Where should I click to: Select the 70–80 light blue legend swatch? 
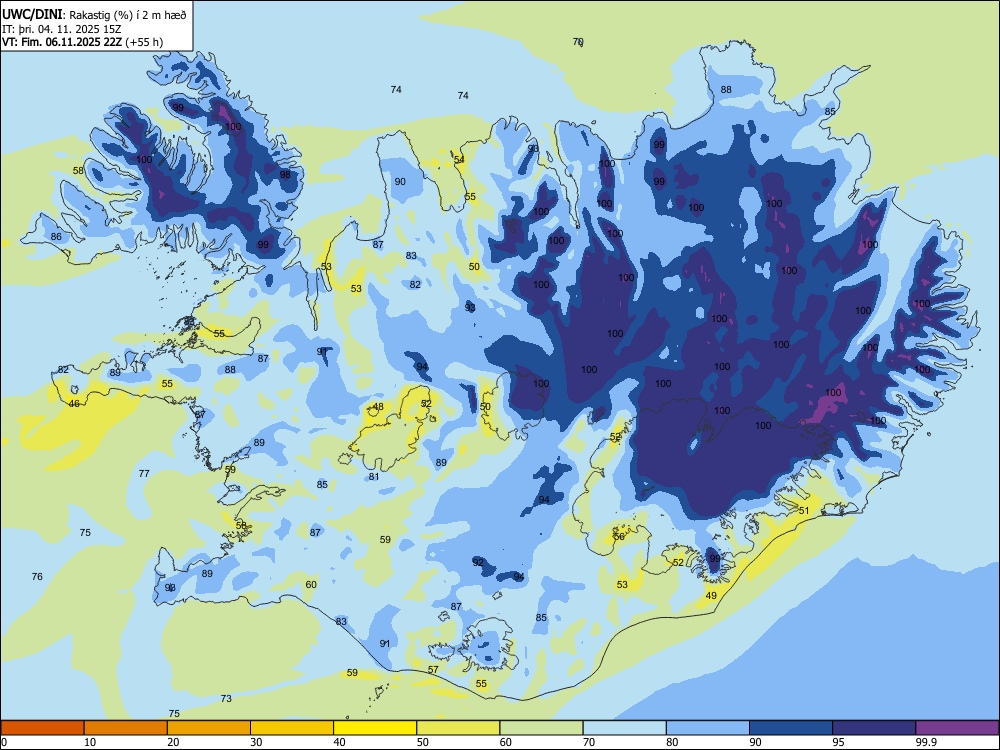coord(624,728)
